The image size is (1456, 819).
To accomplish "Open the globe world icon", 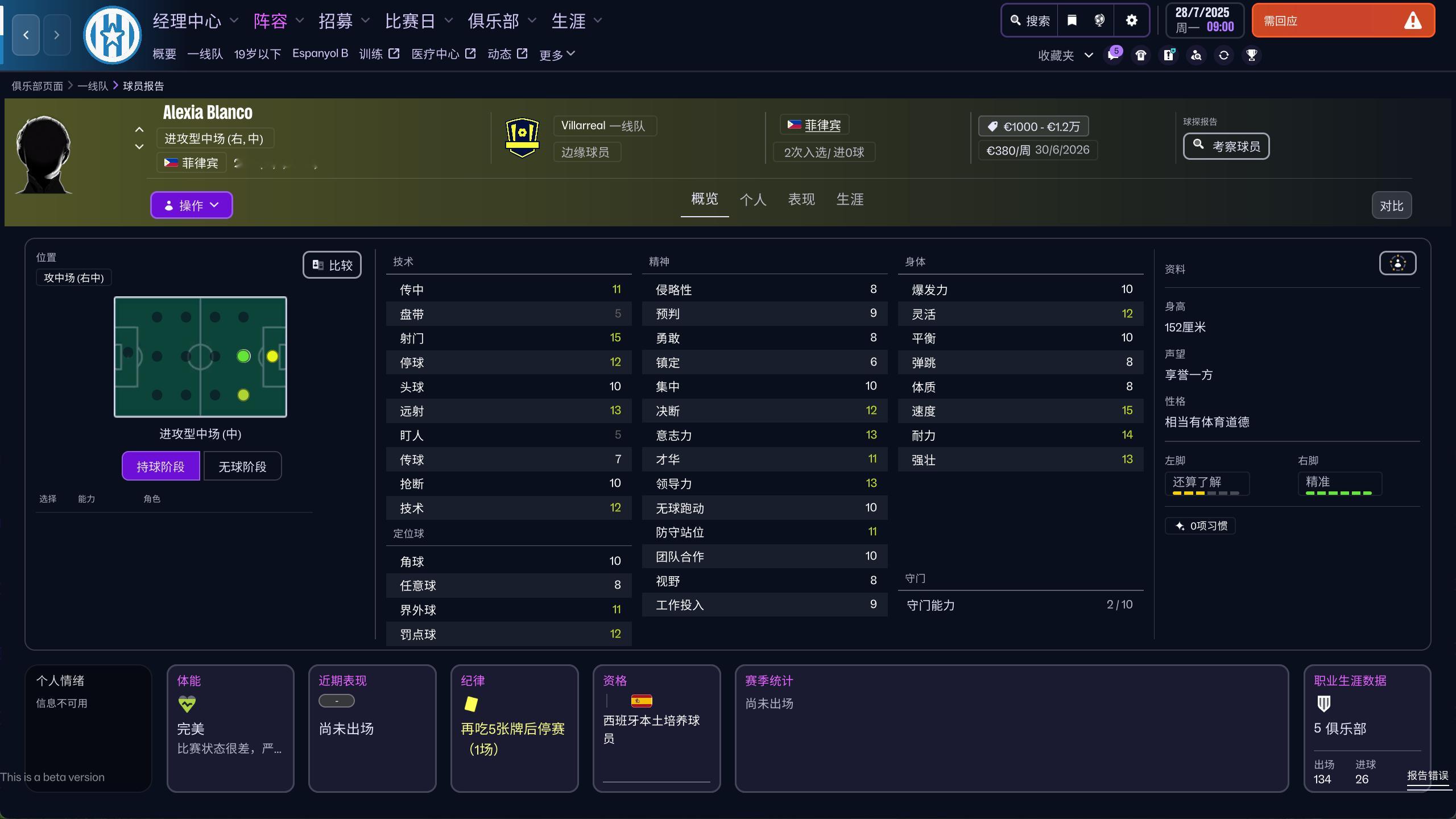I will point(1099,21).
